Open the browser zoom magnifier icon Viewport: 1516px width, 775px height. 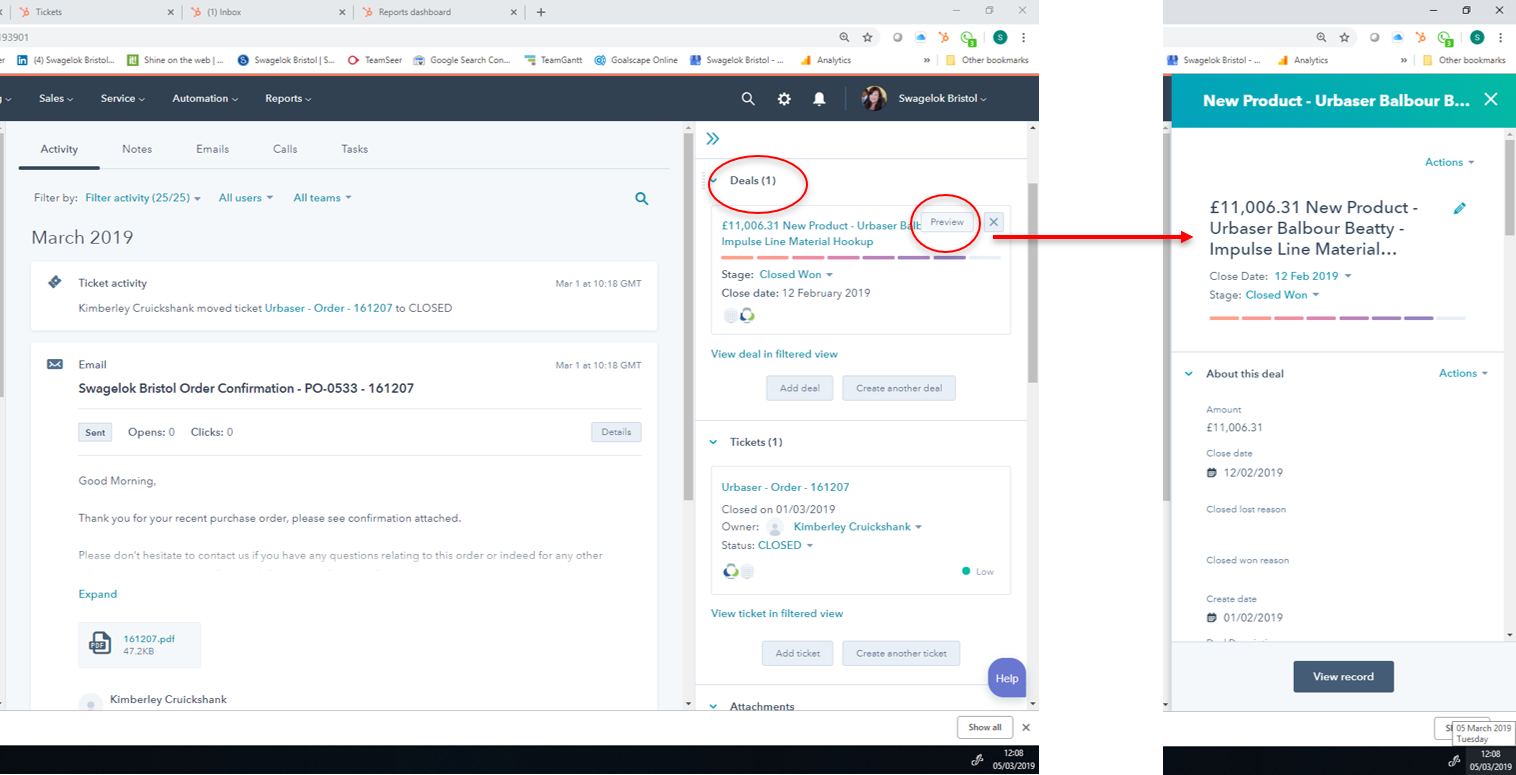(x=844, y=37)
